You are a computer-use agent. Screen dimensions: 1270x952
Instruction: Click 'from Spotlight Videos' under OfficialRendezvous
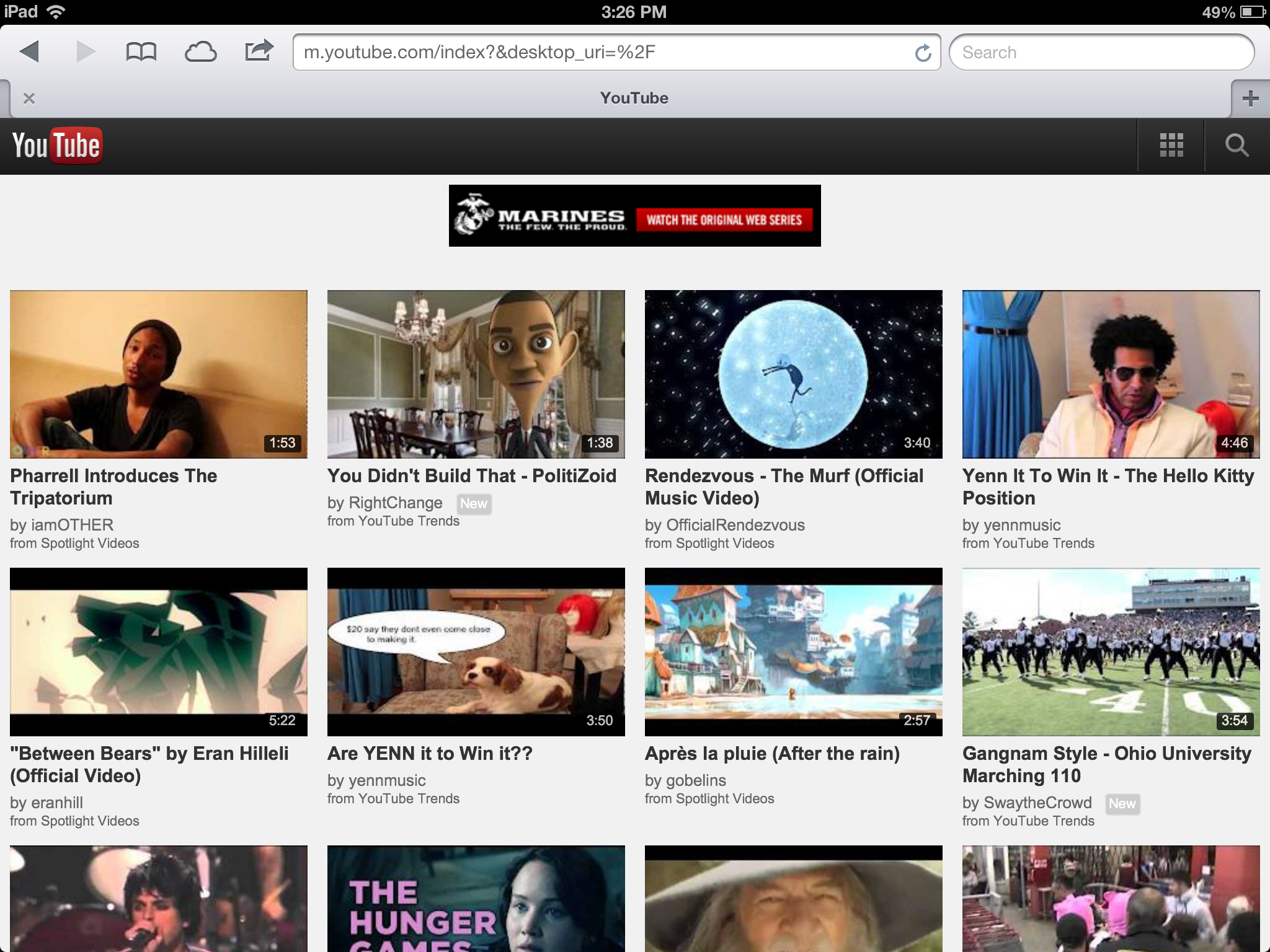pos(709,544)
